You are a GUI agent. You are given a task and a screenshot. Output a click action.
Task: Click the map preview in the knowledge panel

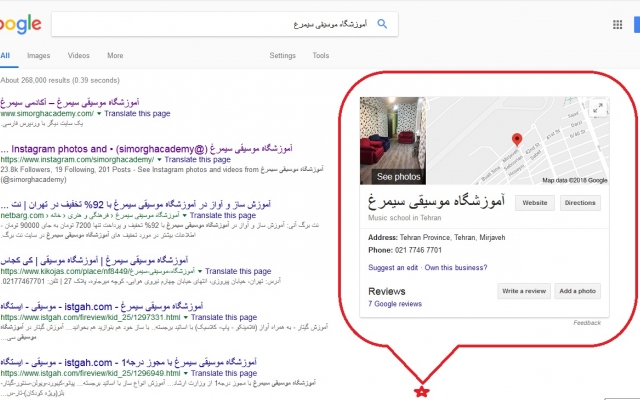click(518, 140)
